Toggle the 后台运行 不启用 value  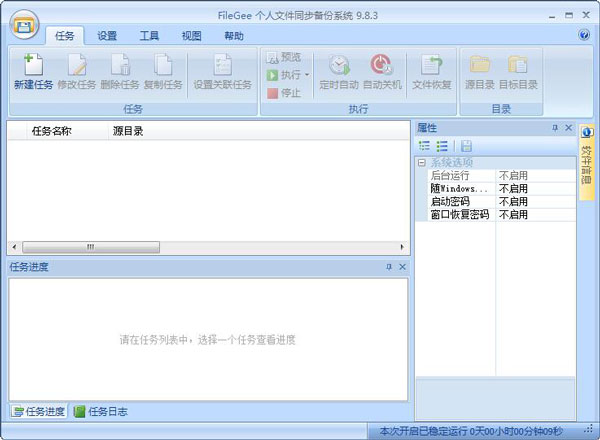pos(535,175)
